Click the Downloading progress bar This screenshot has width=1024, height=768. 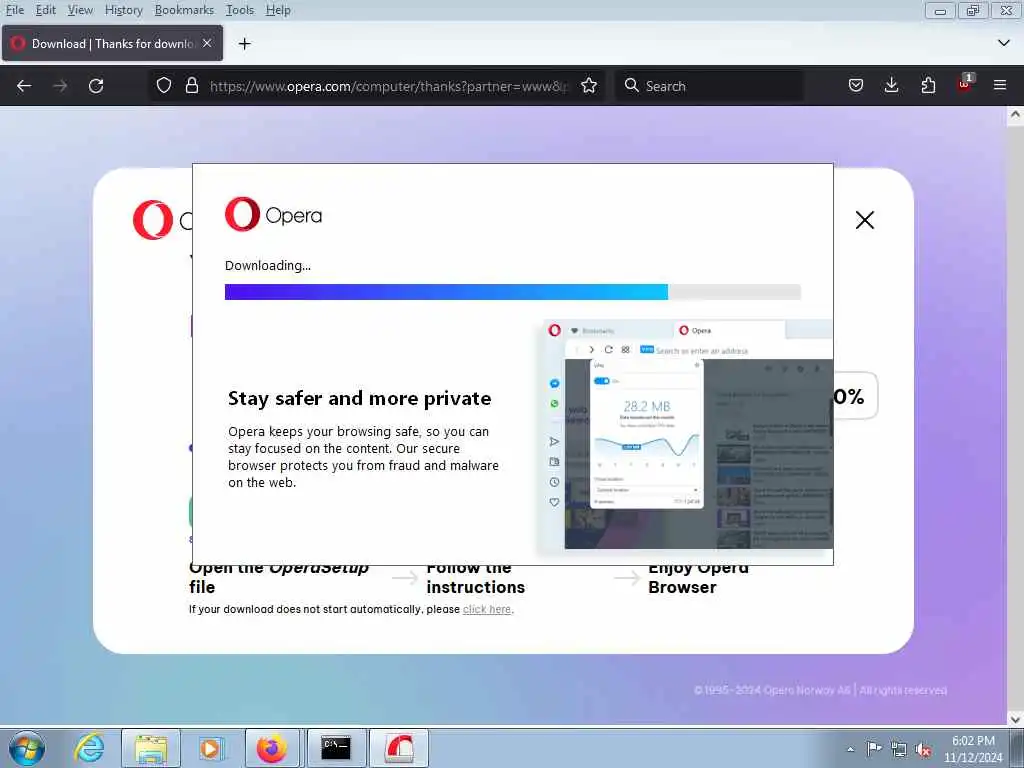tap(513, 292)
